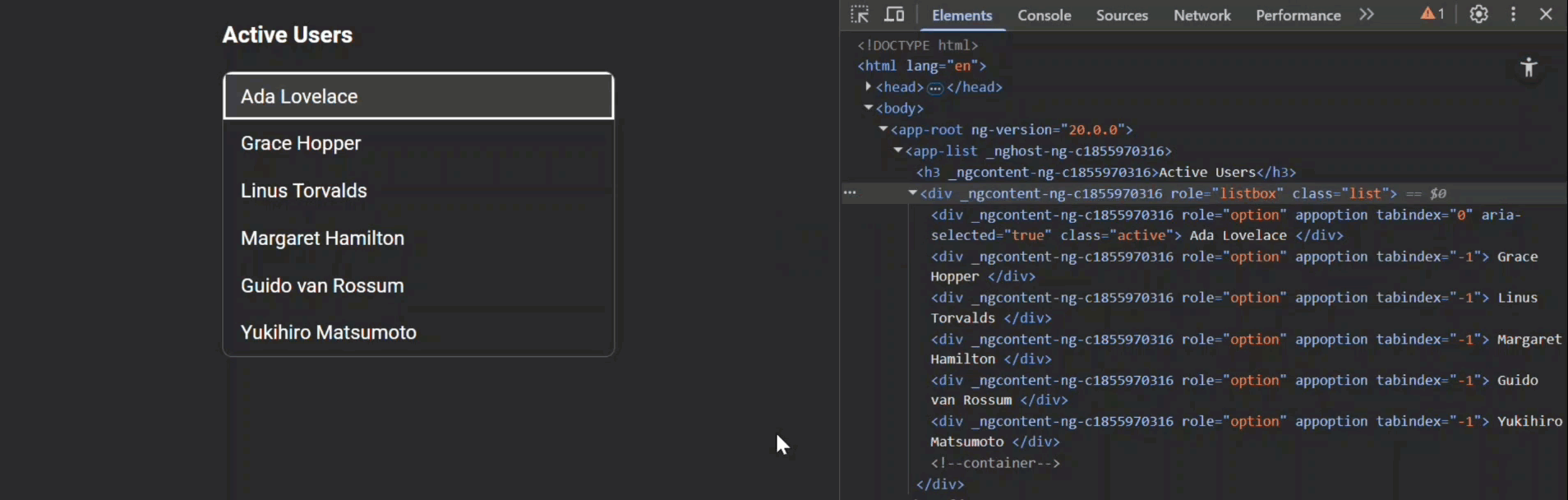Image resolution: width=1568 pixels, height=500 pixels.
Task: Select Margaret Hamilton in the user list
Action: click(418, 238)
